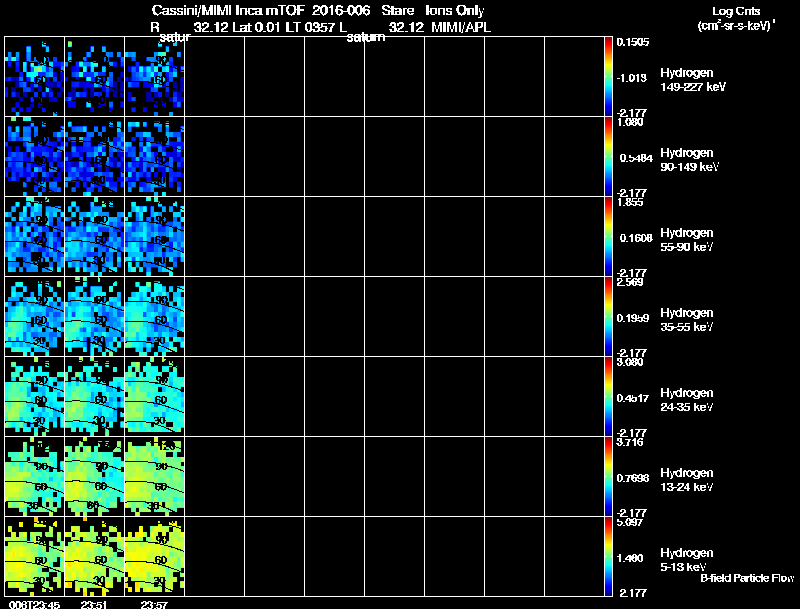The width and height of the screenshot is (800, 609).
Task: Click the color bar for 35-55 keV row
Action: click(x=608, y=317)
